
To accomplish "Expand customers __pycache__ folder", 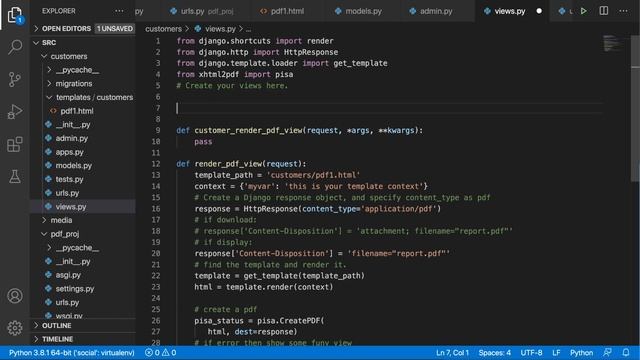I will pos(77,70).
